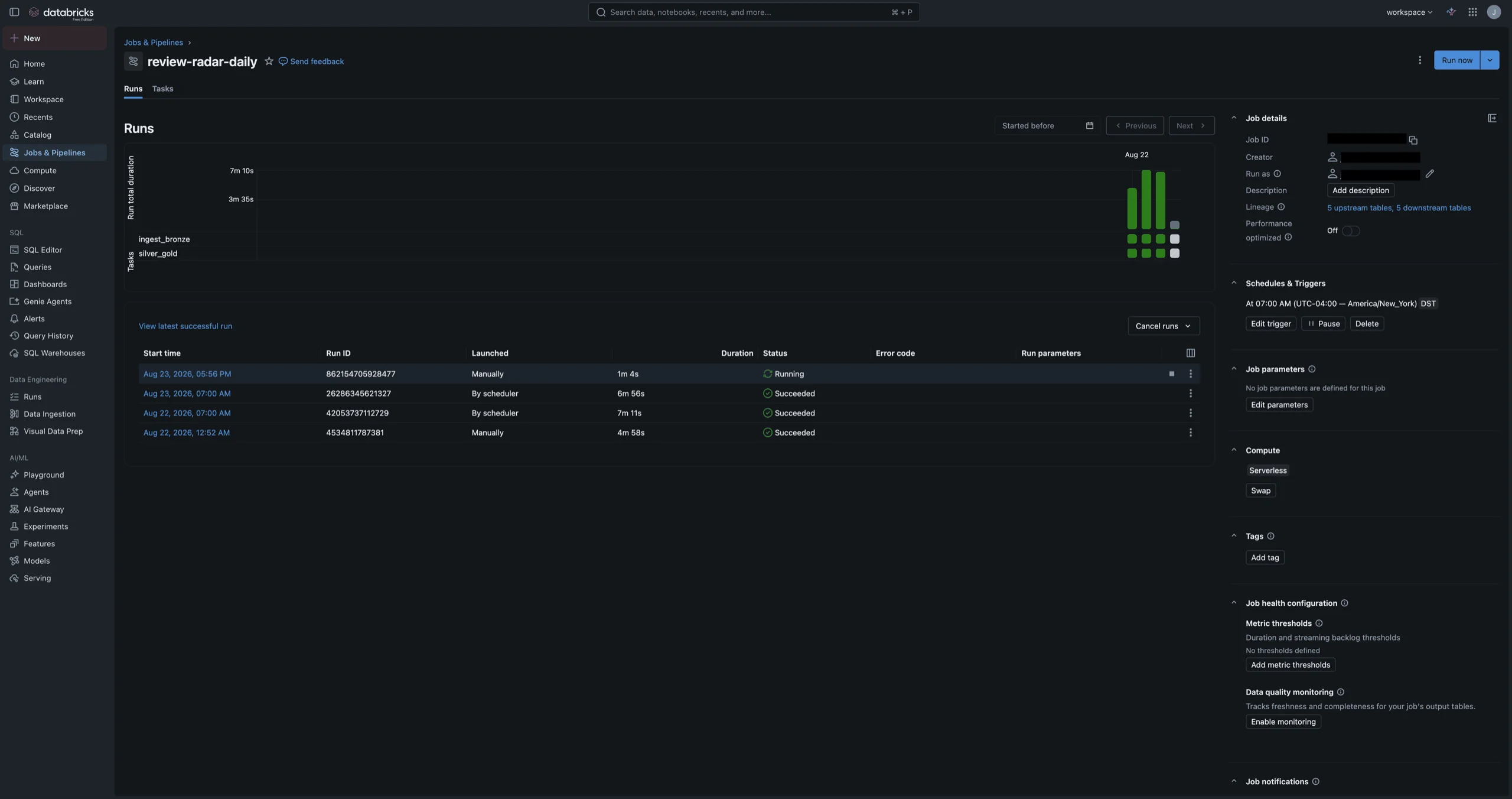Click the tallest green duration bar in chart
The width and height of the screenshot is (1512, 799).
pos(1146,200)
